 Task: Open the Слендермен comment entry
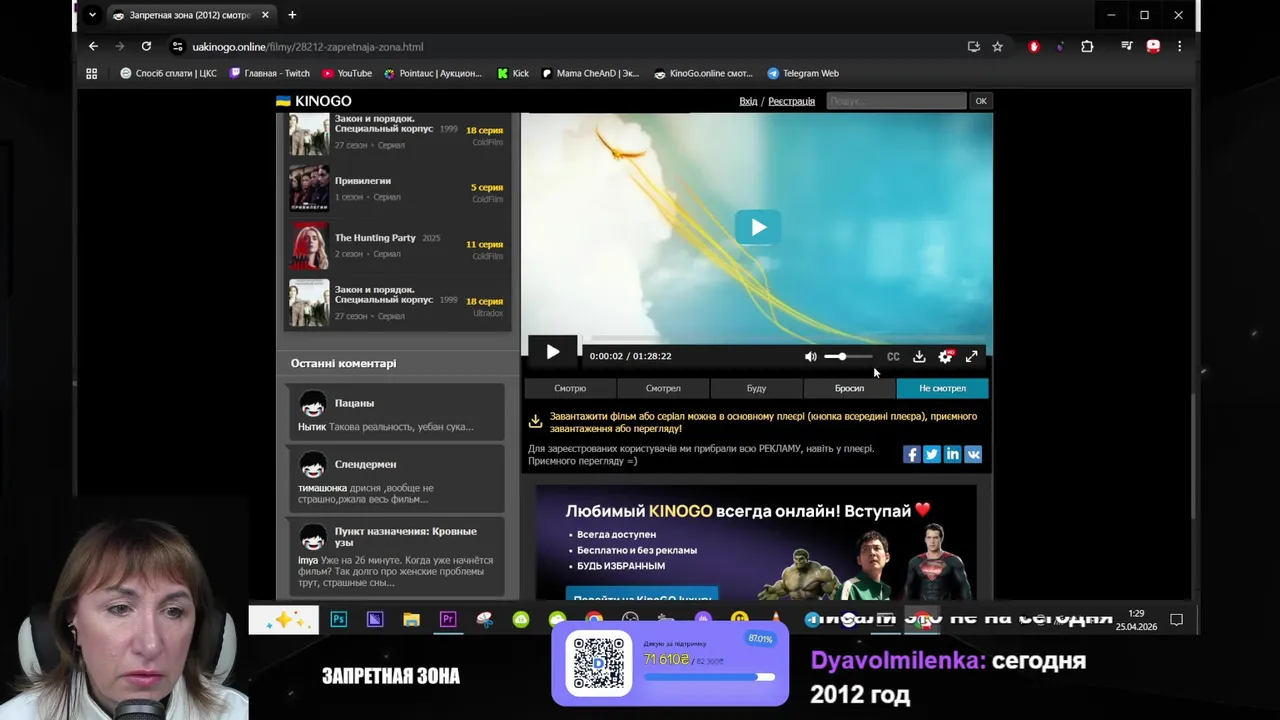tap(395, 479)
